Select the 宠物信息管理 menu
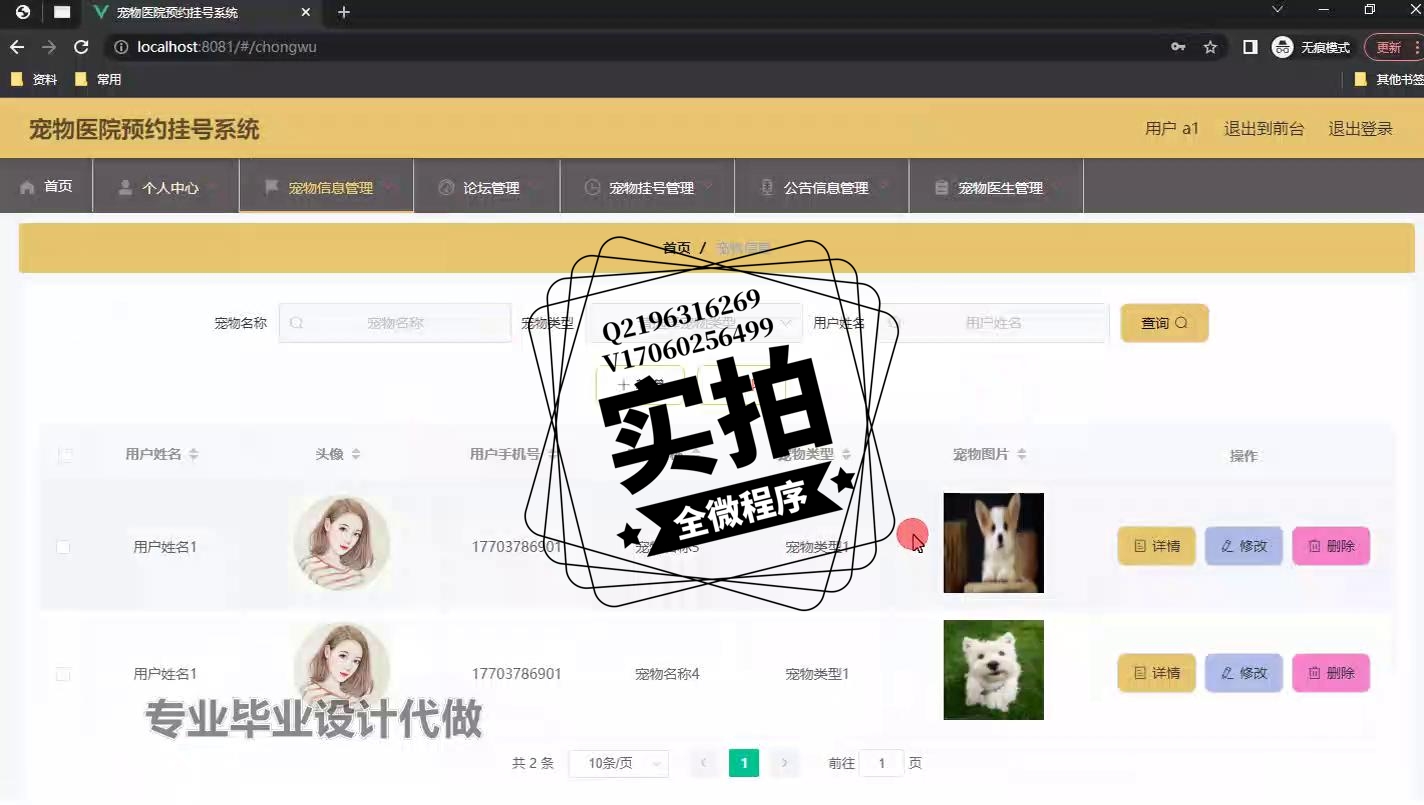1424x805 pixels. coord(327,186)
